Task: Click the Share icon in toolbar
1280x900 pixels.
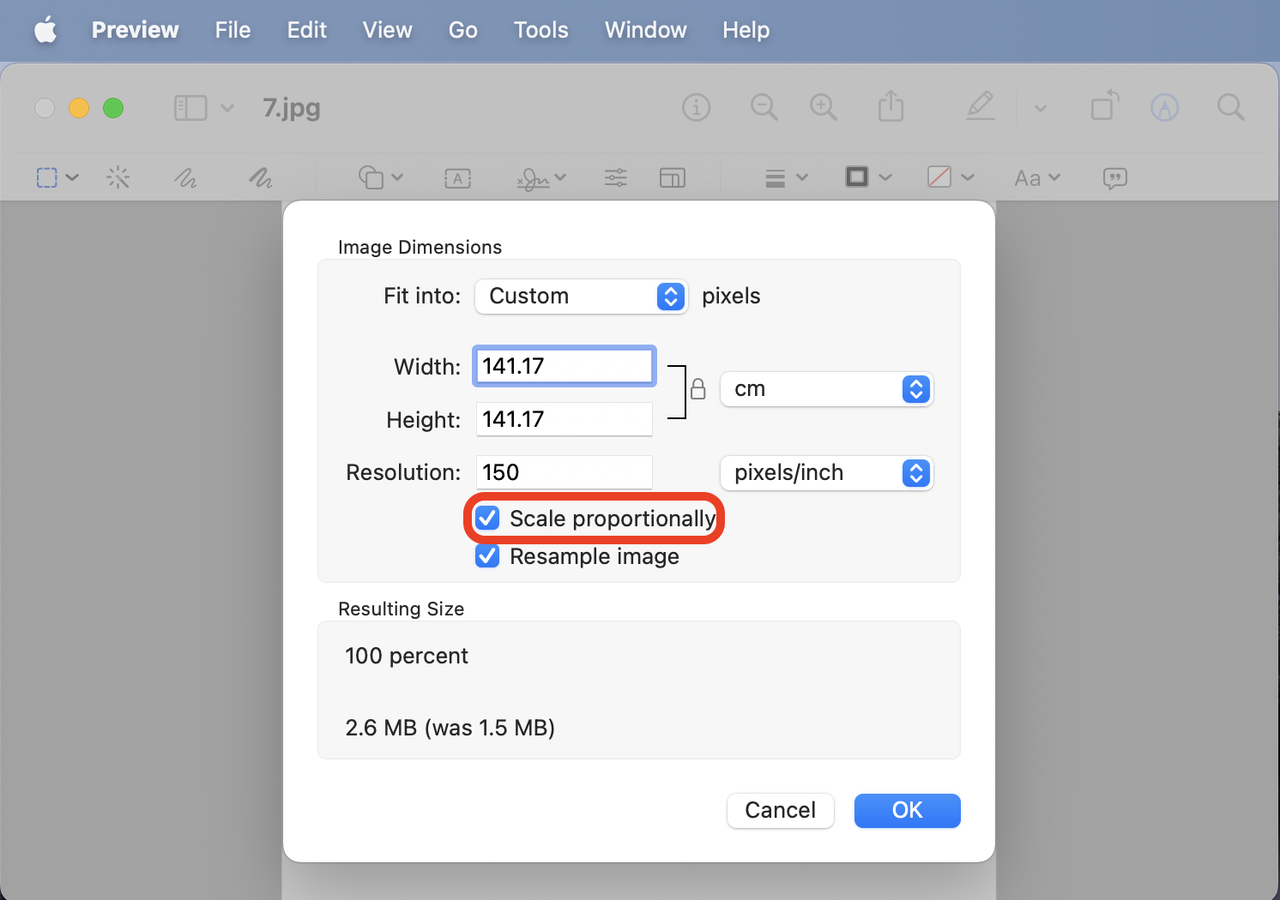Action: pos(890,108)
